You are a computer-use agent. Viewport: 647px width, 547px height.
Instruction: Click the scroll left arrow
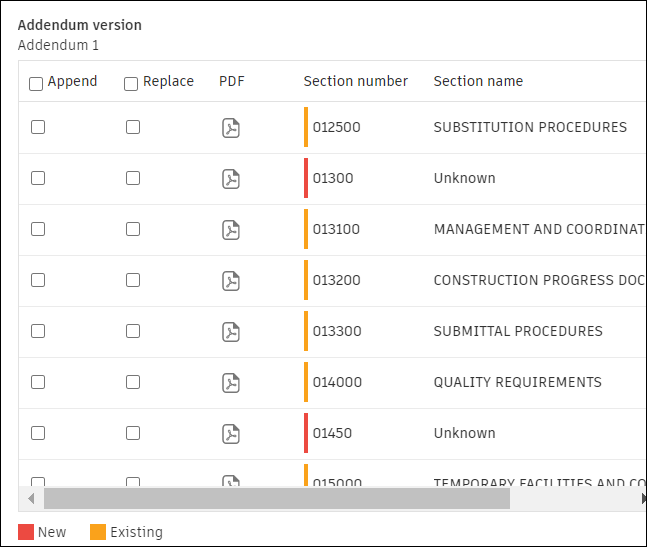31,498
